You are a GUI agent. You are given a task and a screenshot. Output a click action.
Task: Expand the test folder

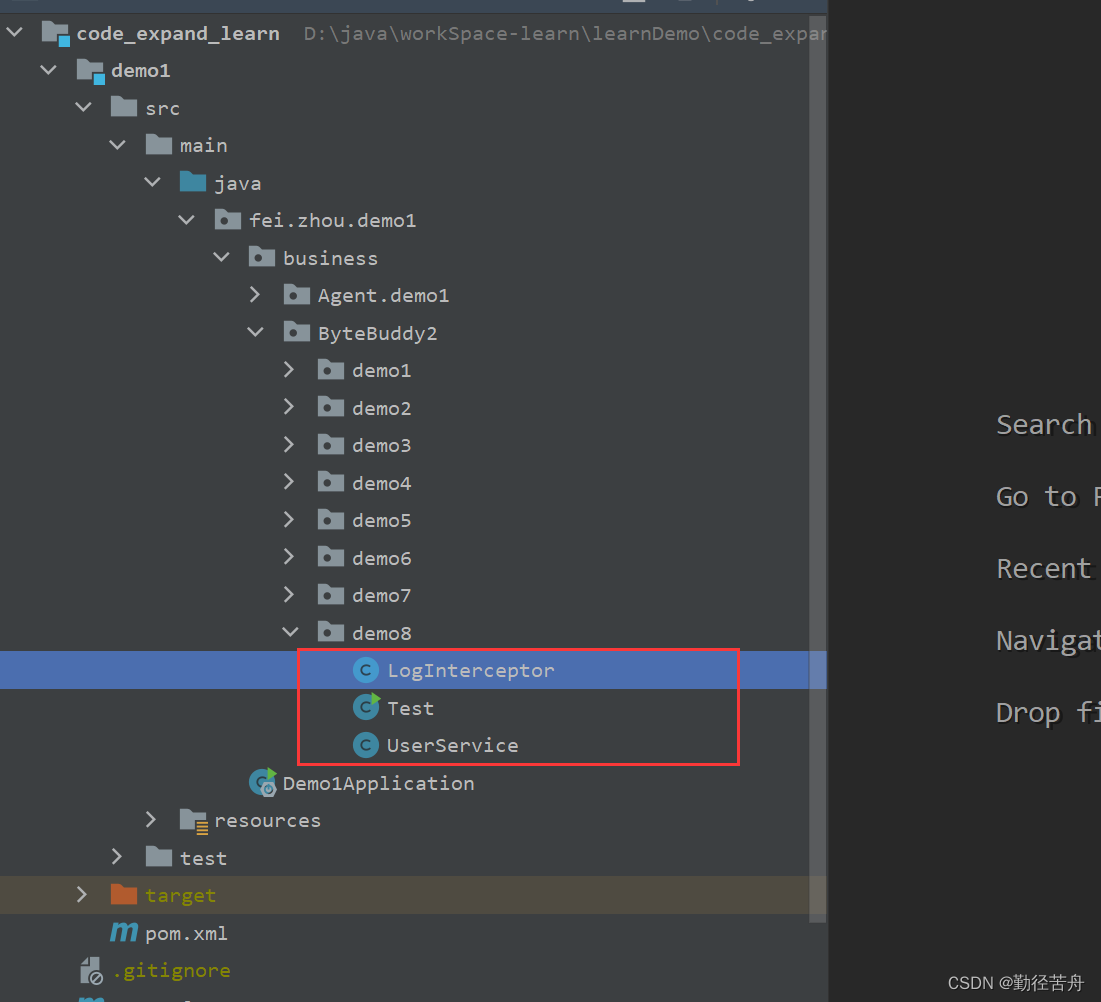coord(117,857)
